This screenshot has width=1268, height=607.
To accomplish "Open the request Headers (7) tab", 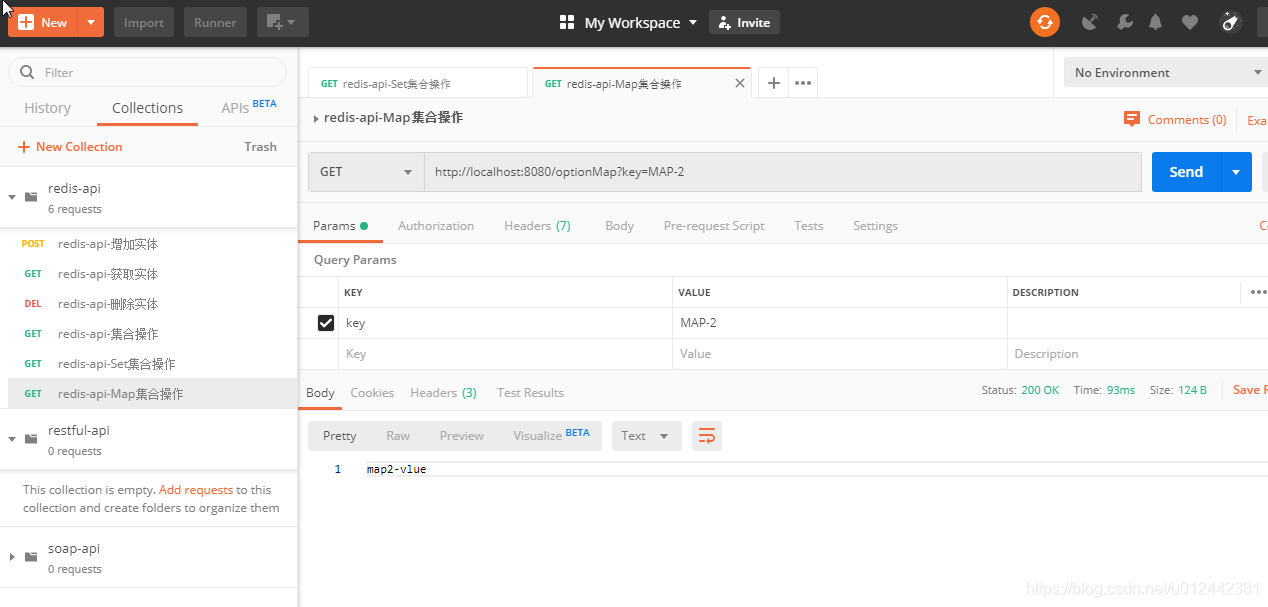I will click(x=537, y=225).
